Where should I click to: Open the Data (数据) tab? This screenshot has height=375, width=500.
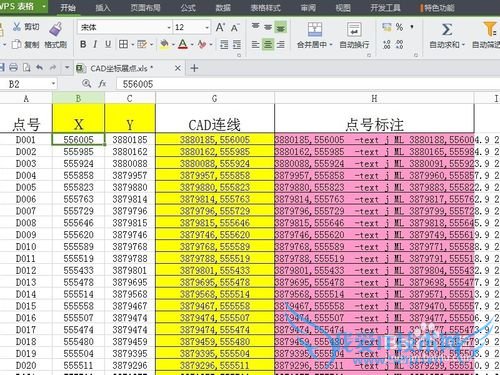(x=223, y=8)
